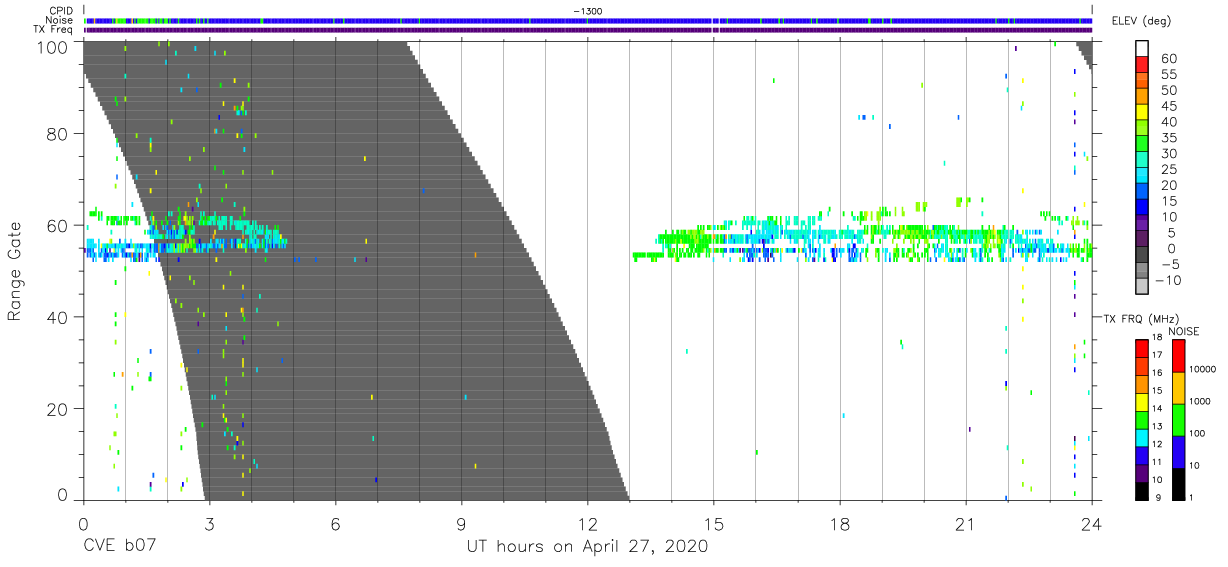The width and height of the screenshot is (1228, 567).
Task: Click the ELEV (deg) legend title
Action: (1143, 21)
